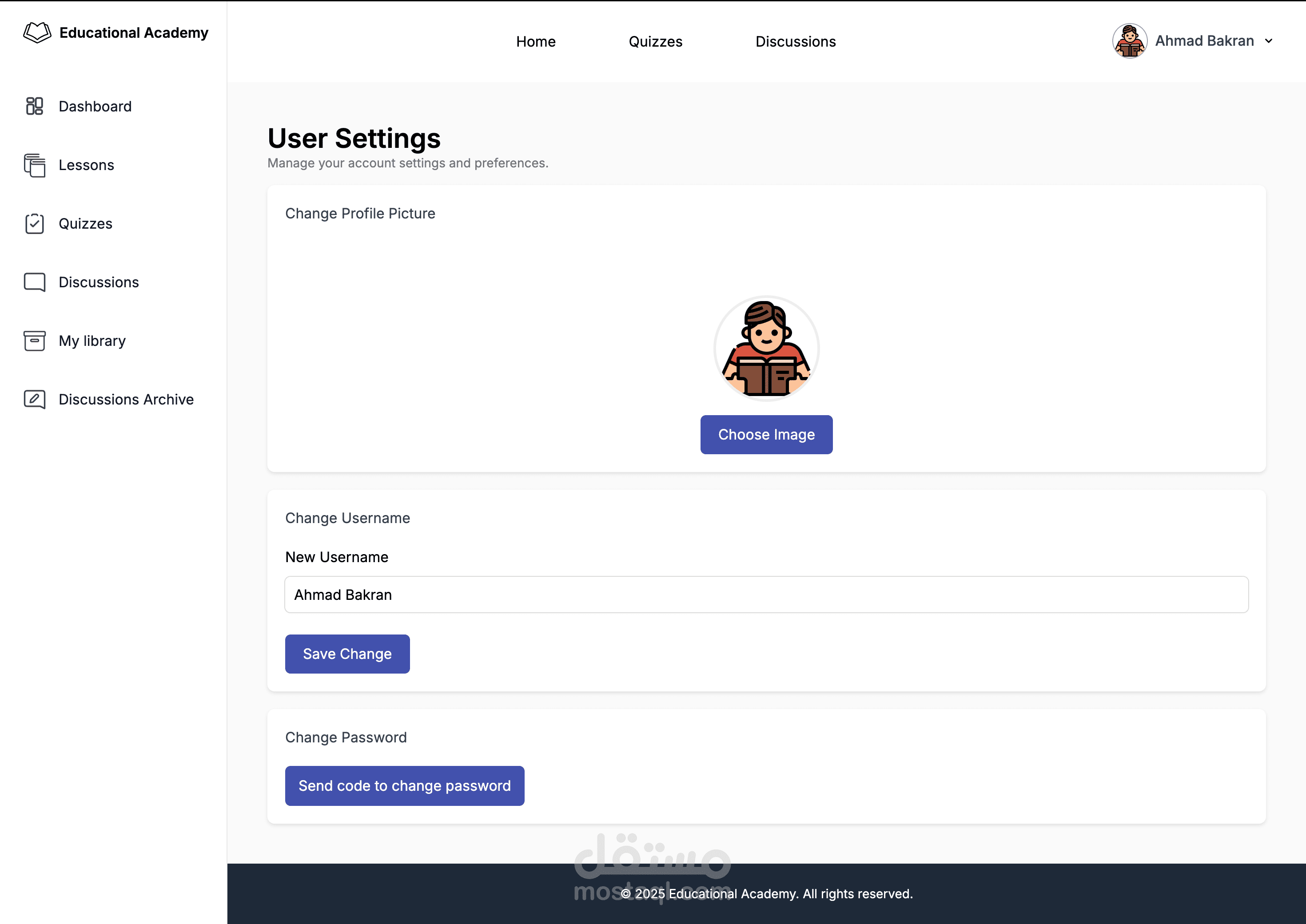Click the Lessons stacked-pages icon
Screen dimensions: 1306x924
pyautogui.click(x=34, y=165)
